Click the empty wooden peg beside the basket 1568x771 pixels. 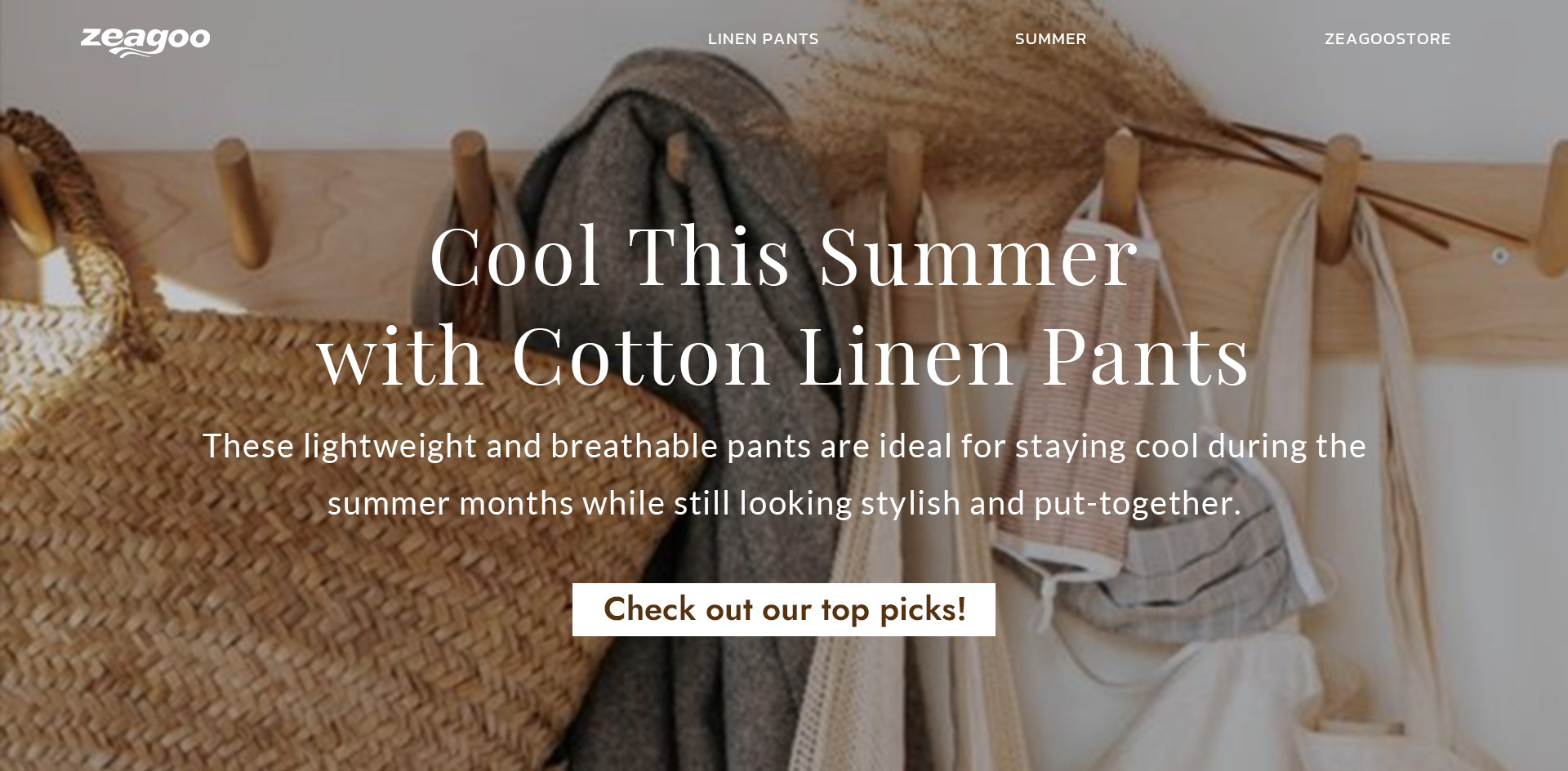[242, 203]
